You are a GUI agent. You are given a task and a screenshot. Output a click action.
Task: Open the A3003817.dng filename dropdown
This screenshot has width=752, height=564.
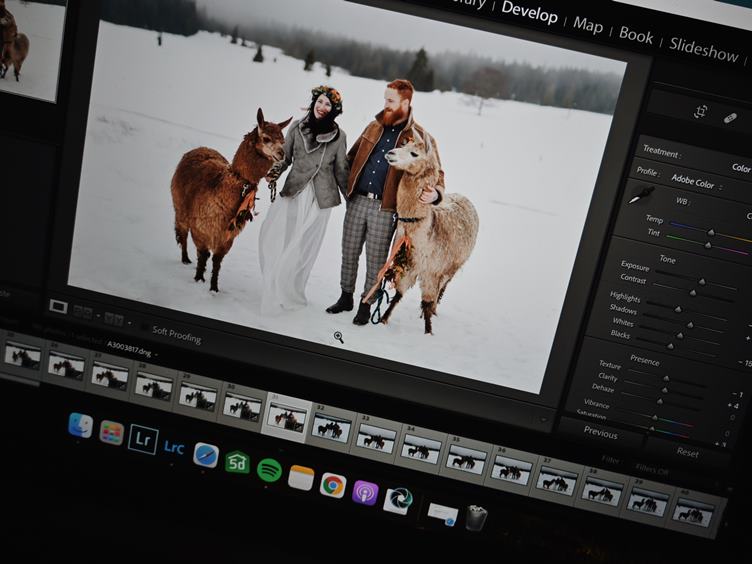tap(131, 350)
